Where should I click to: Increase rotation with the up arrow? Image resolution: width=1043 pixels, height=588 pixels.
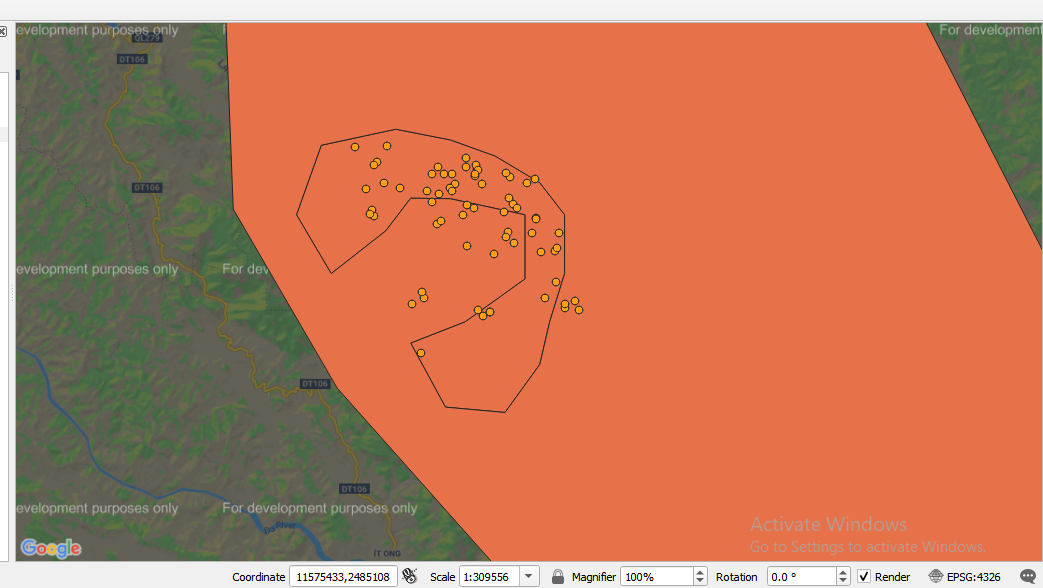(x=843, y=572)
